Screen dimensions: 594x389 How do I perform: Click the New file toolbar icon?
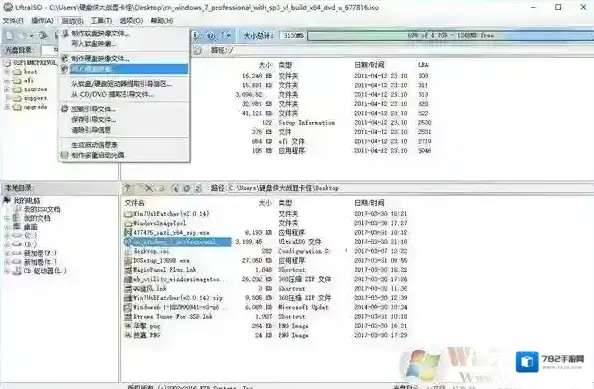click(x=9, y=35)
